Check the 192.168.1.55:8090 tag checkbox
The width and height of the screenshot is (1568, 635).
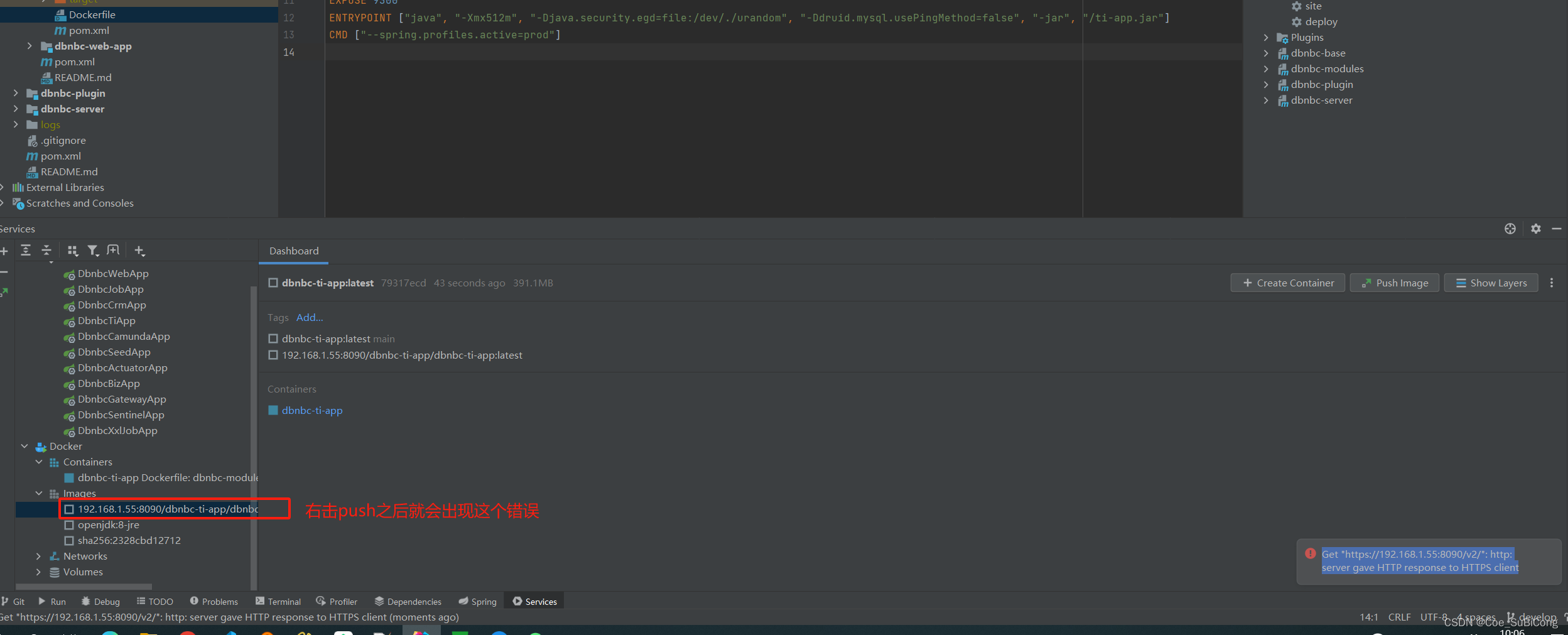coord(273,355)
